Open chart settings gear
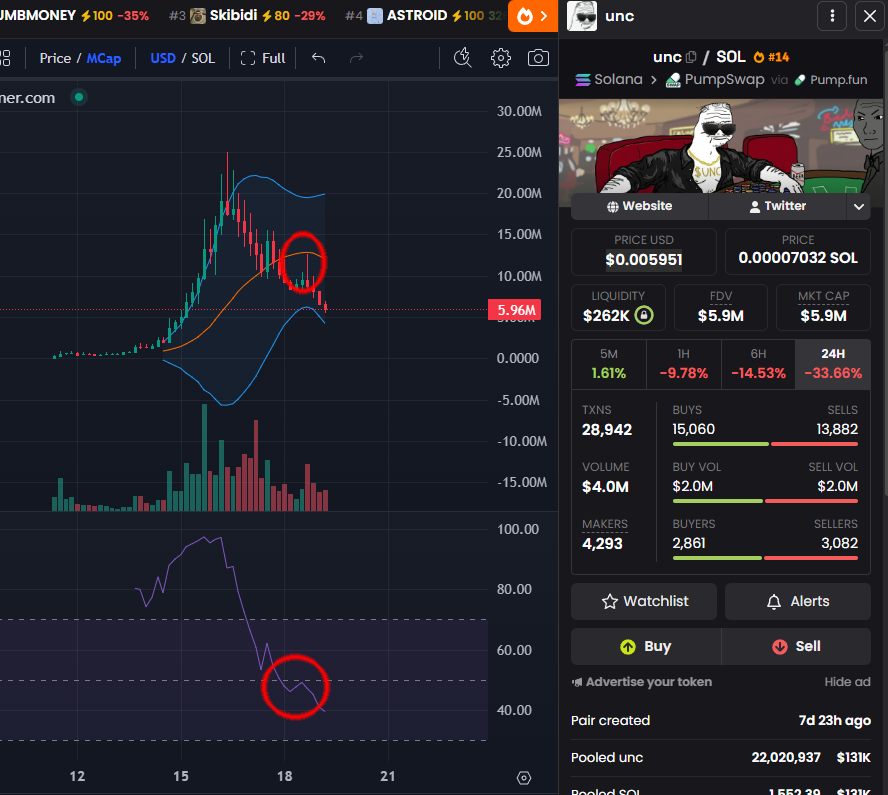 [x=501, y=58]
